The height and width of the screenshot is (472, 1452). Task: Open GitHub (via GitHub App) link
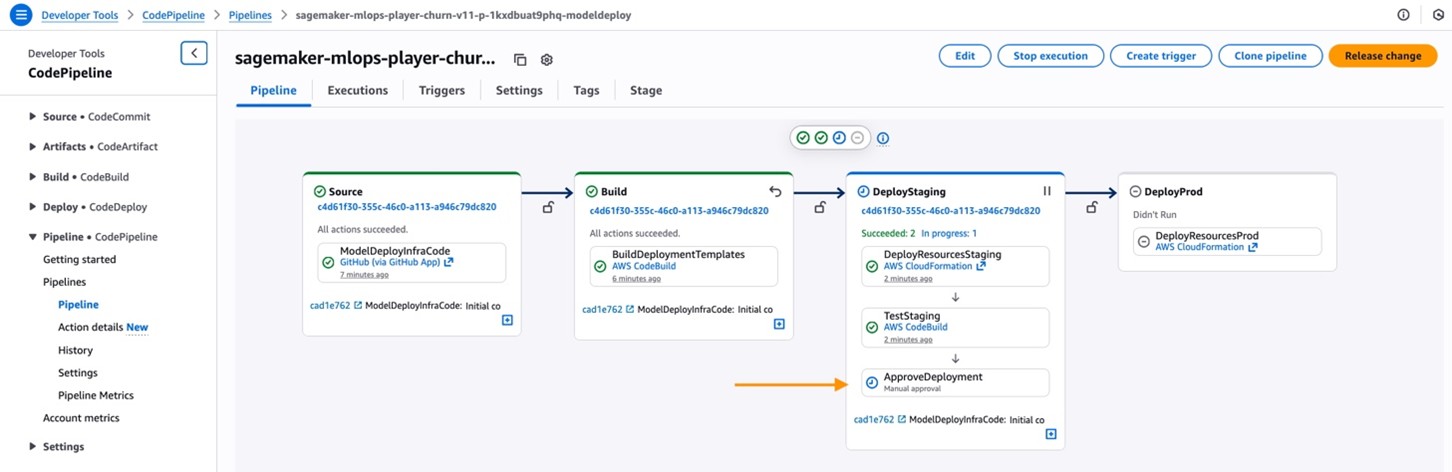pyautogui.click(x=396, y=262)
